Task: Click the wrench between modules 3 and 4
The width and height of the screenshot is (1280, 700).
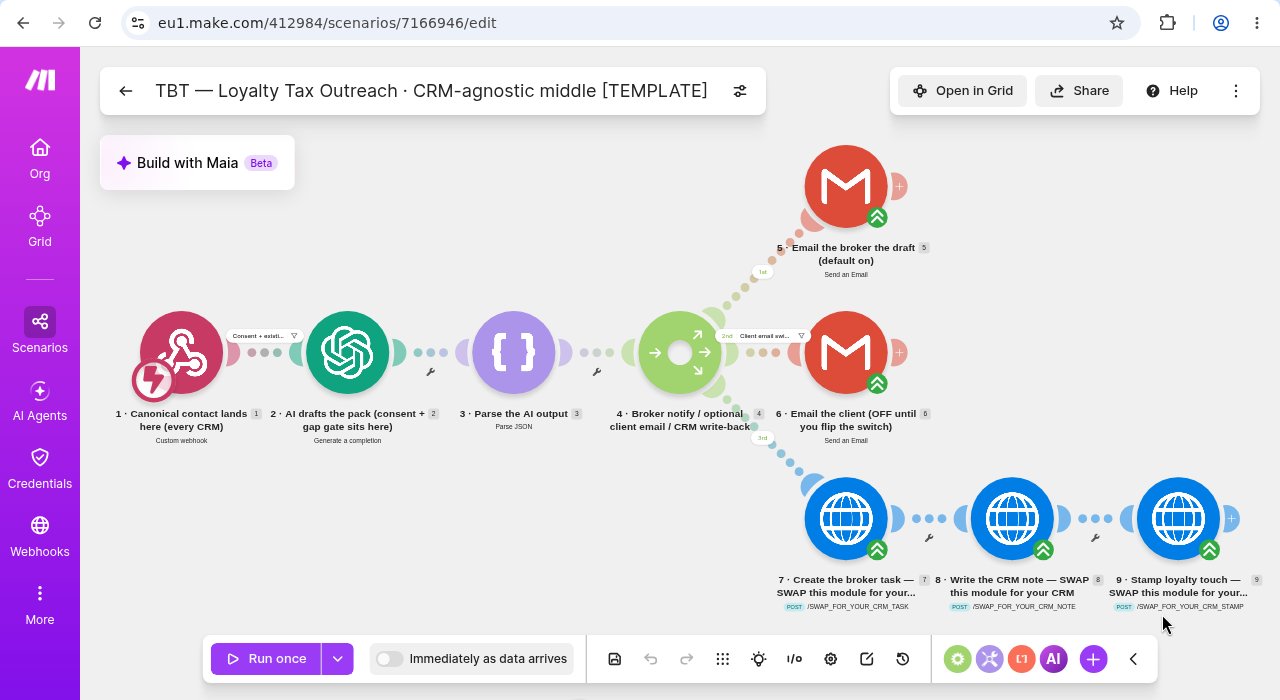Action: click(x=596, y=372)
